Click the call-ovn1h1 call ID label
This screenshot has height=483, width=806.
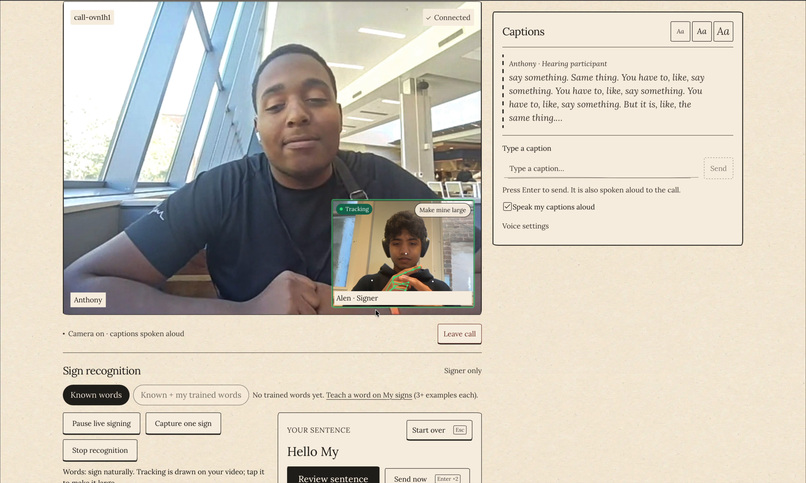pyautogui.click(x=92, y=17)
